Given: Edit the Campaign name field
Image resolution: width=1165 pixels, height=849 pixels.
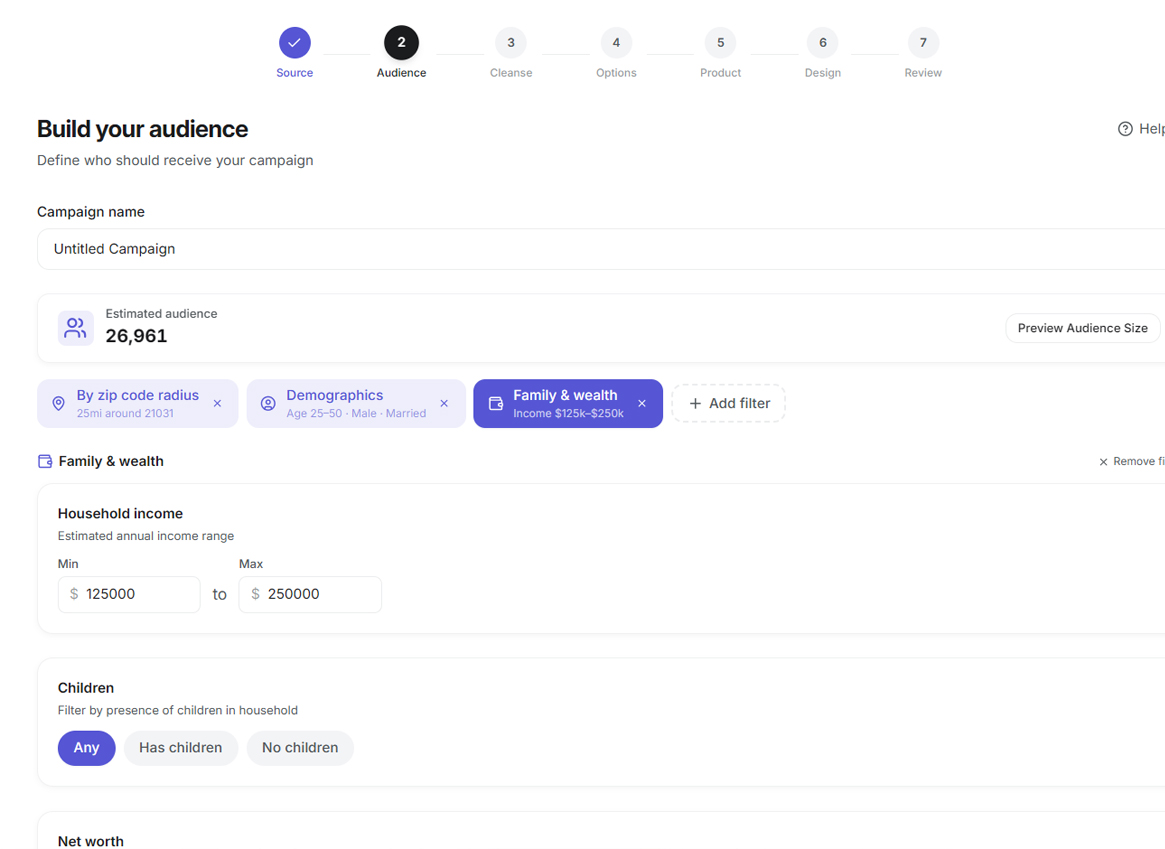Looking at the screenshot, I should tap(601, 249).
